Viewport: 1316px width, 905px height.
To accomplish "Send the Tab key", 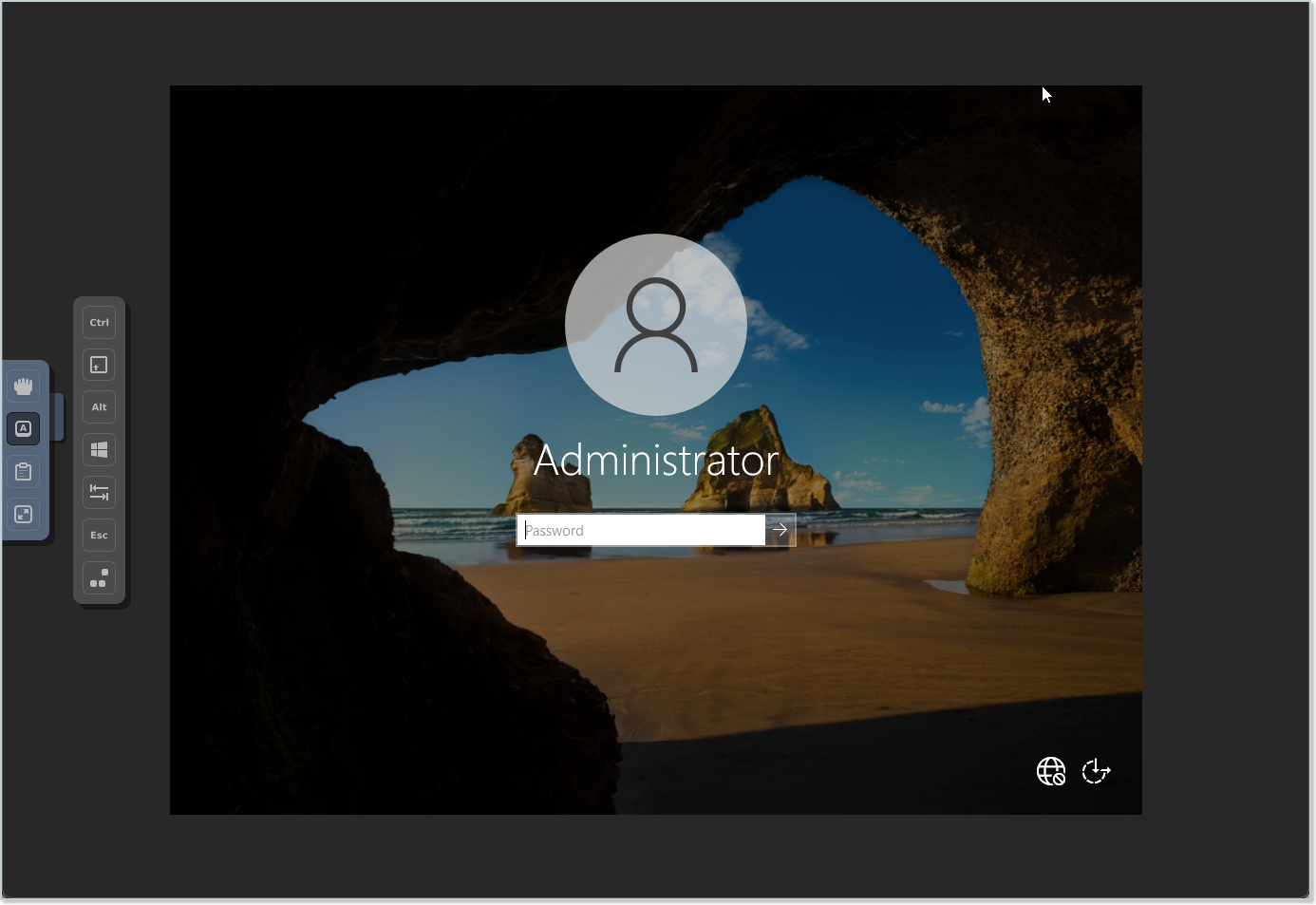I will [100, 493].
